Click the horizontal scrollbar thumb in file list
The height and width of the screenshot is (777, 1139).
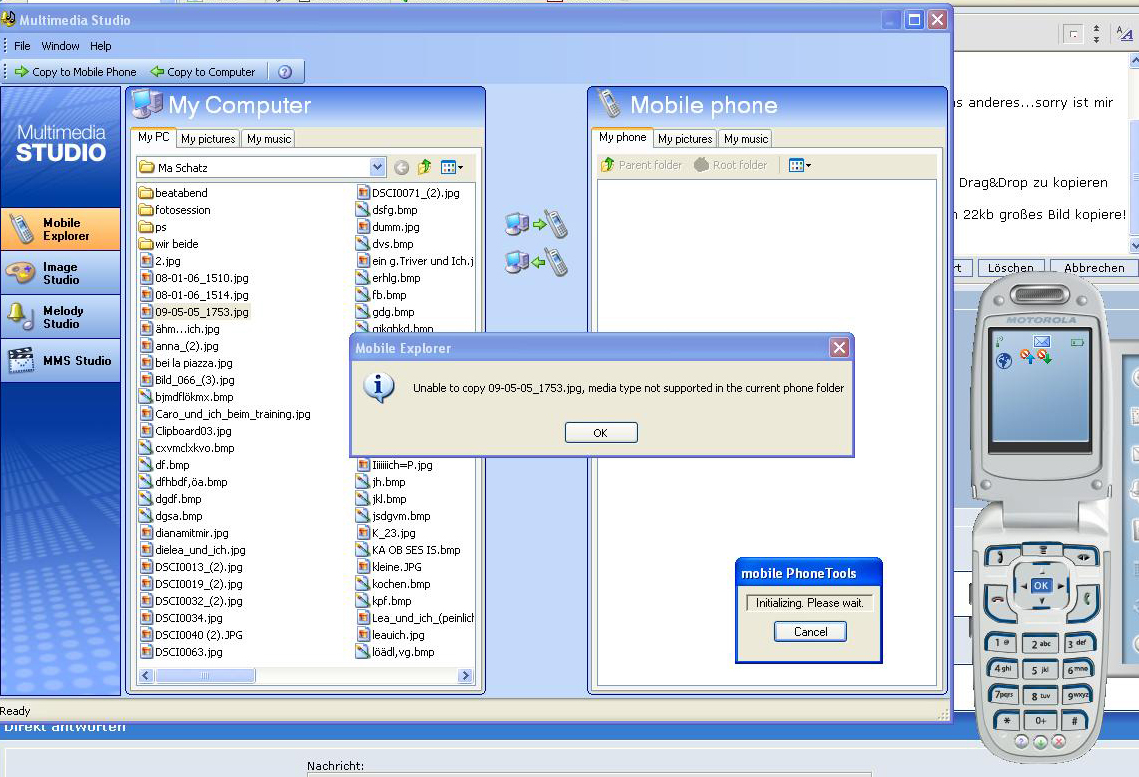pos(205,676)
